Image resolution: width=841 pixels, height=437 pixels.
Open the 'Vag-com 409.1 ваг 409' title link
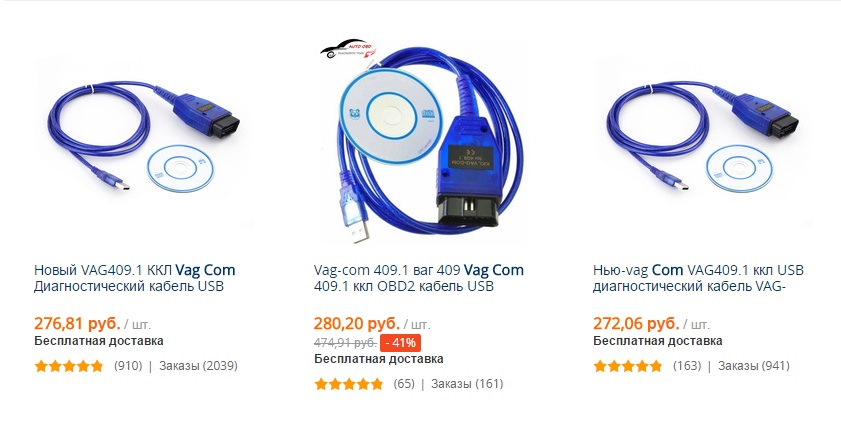point(419,278)
